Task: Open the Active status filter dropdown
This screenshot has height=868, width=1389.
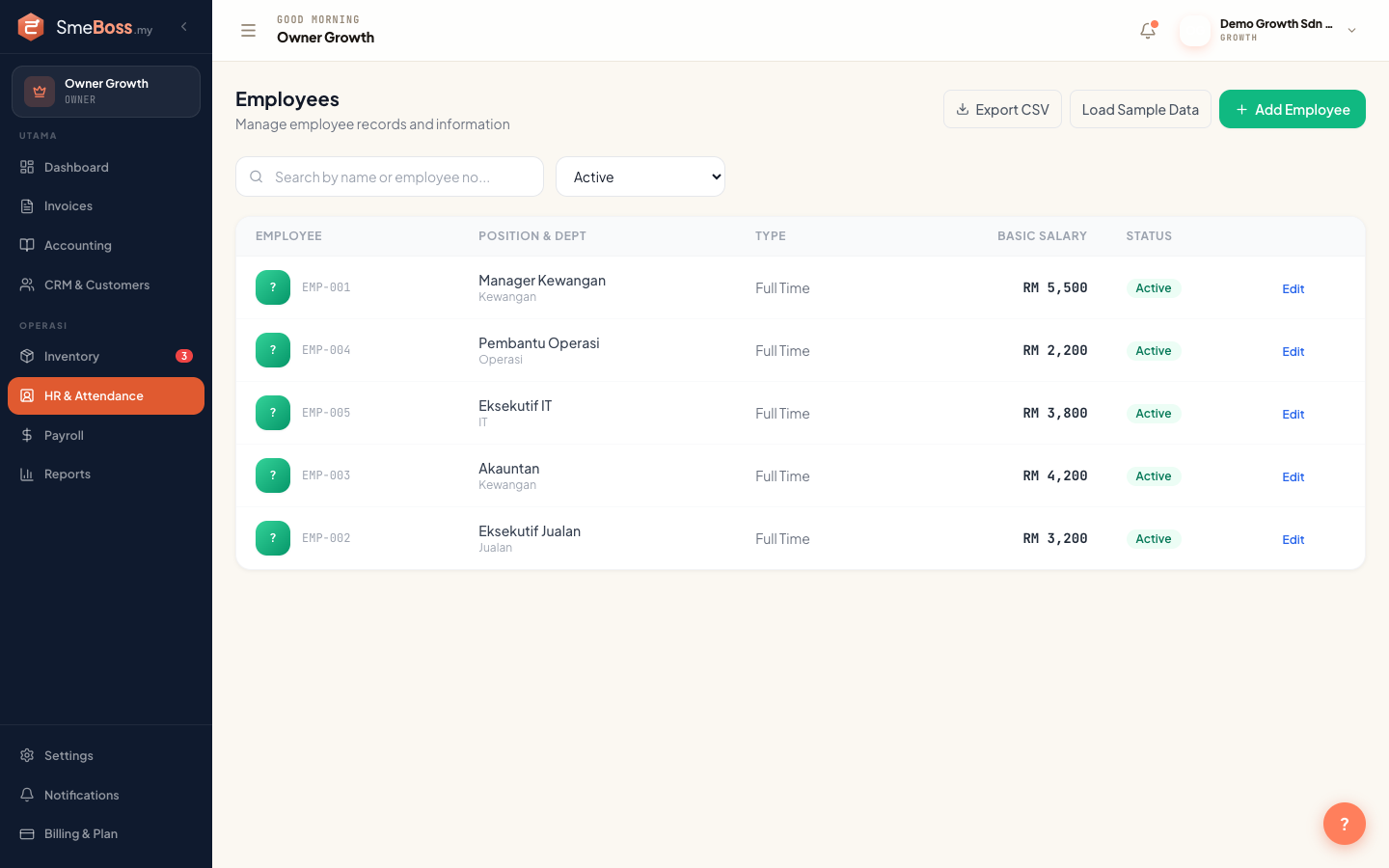Action: coord(640,176)
